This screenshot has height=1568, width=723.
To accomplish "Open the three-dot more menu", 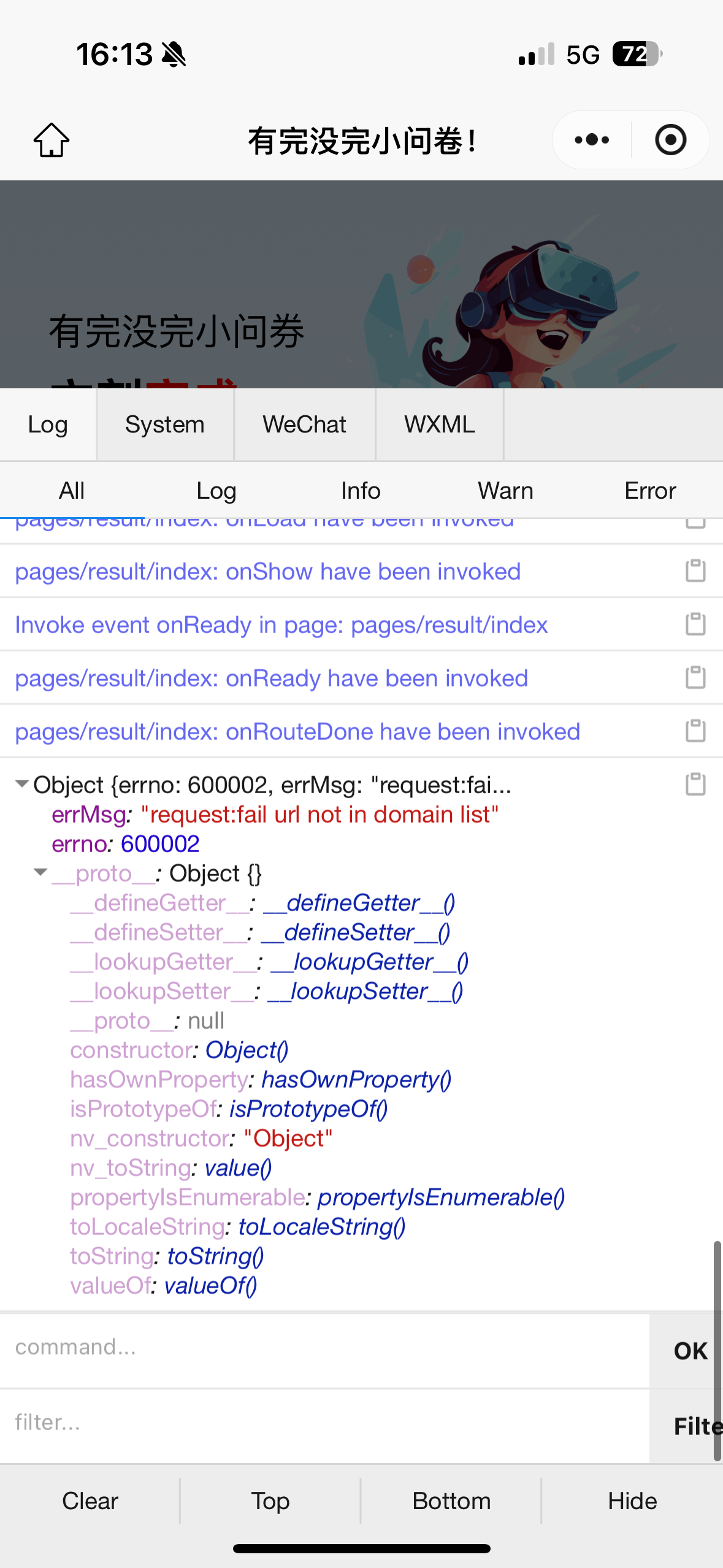I will (592, 140).
